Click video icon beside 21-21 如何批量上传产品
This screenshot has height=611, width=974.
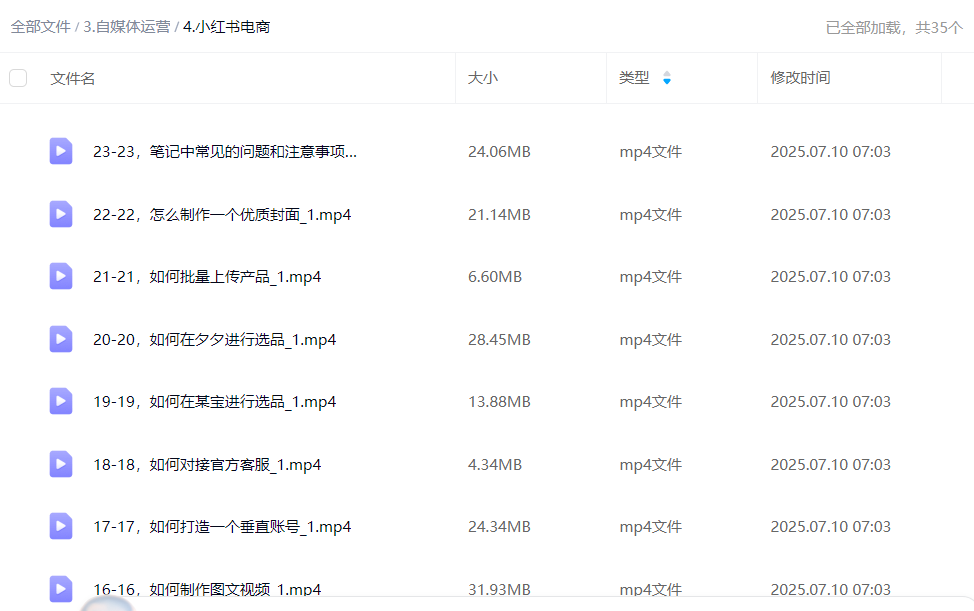click(61, 276)
